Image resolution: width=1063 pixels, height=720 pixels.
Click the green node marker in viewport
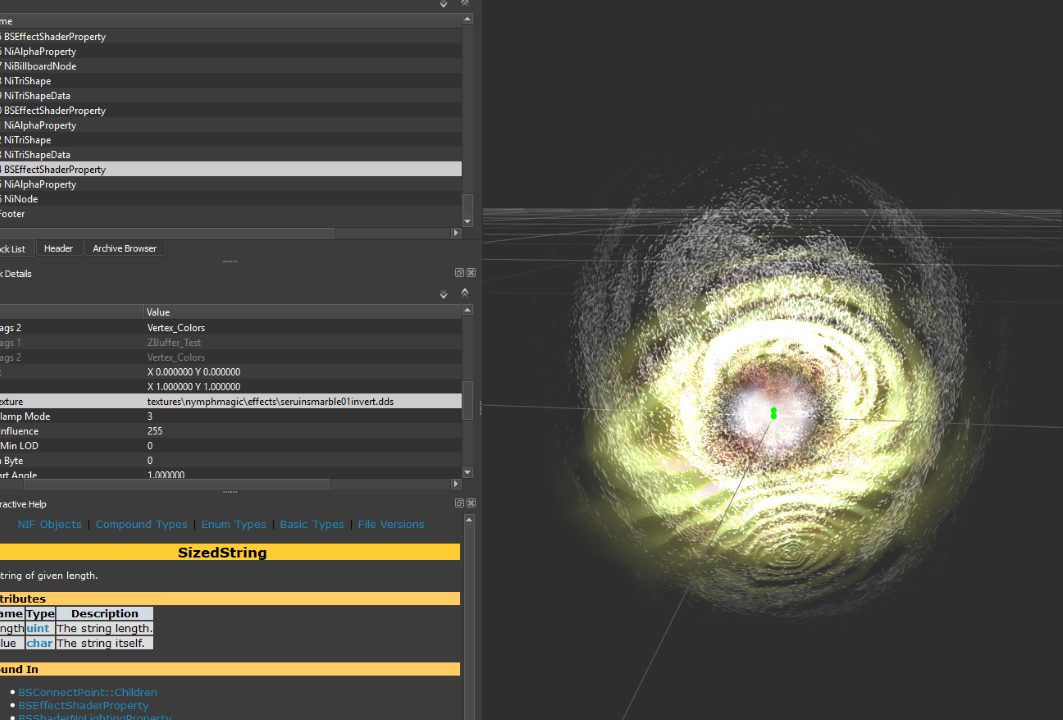point(774,413)
